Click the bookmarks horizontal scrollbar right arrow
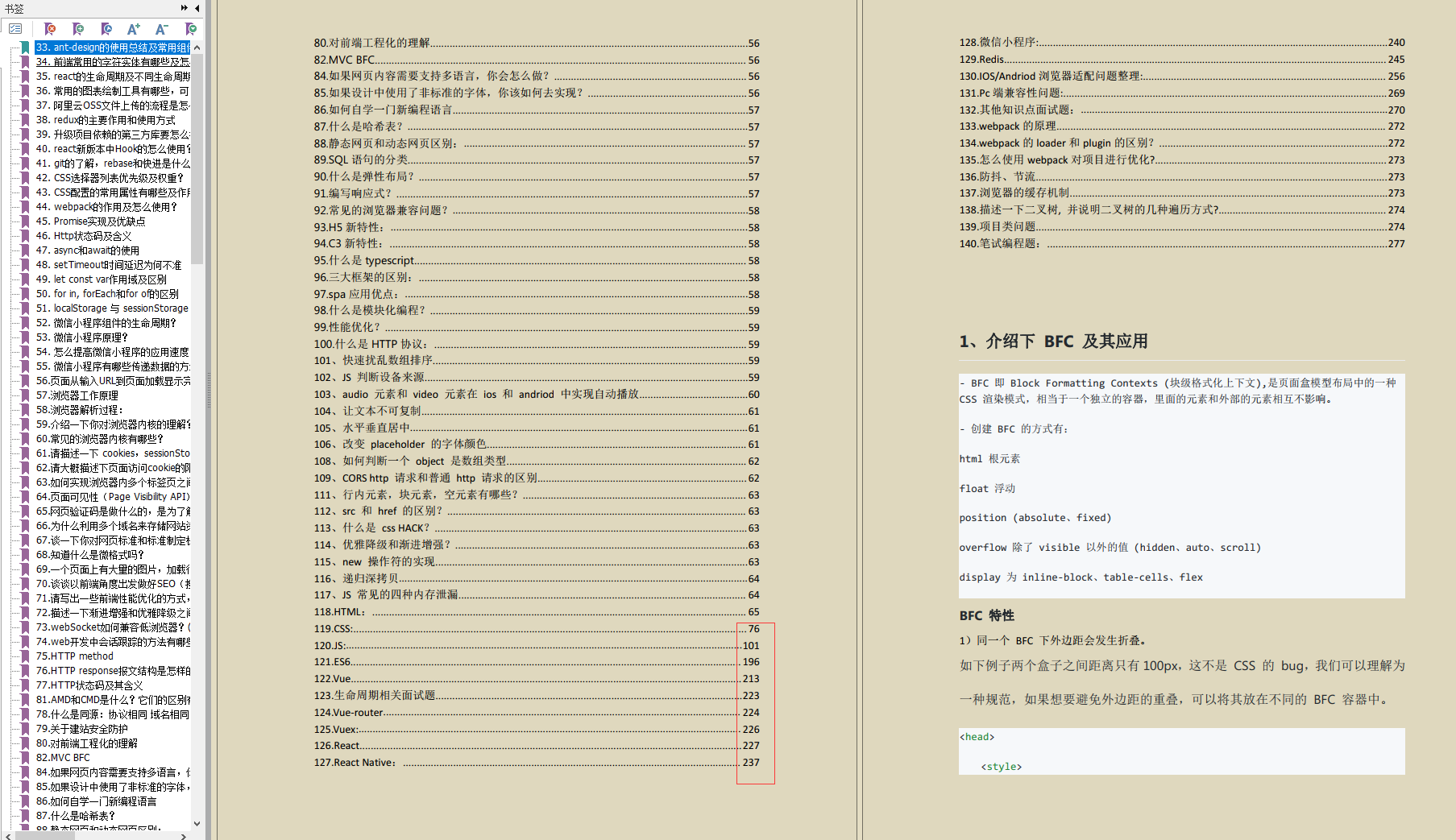Viewport: 1456px width, 840px height. tap(184, 836)
